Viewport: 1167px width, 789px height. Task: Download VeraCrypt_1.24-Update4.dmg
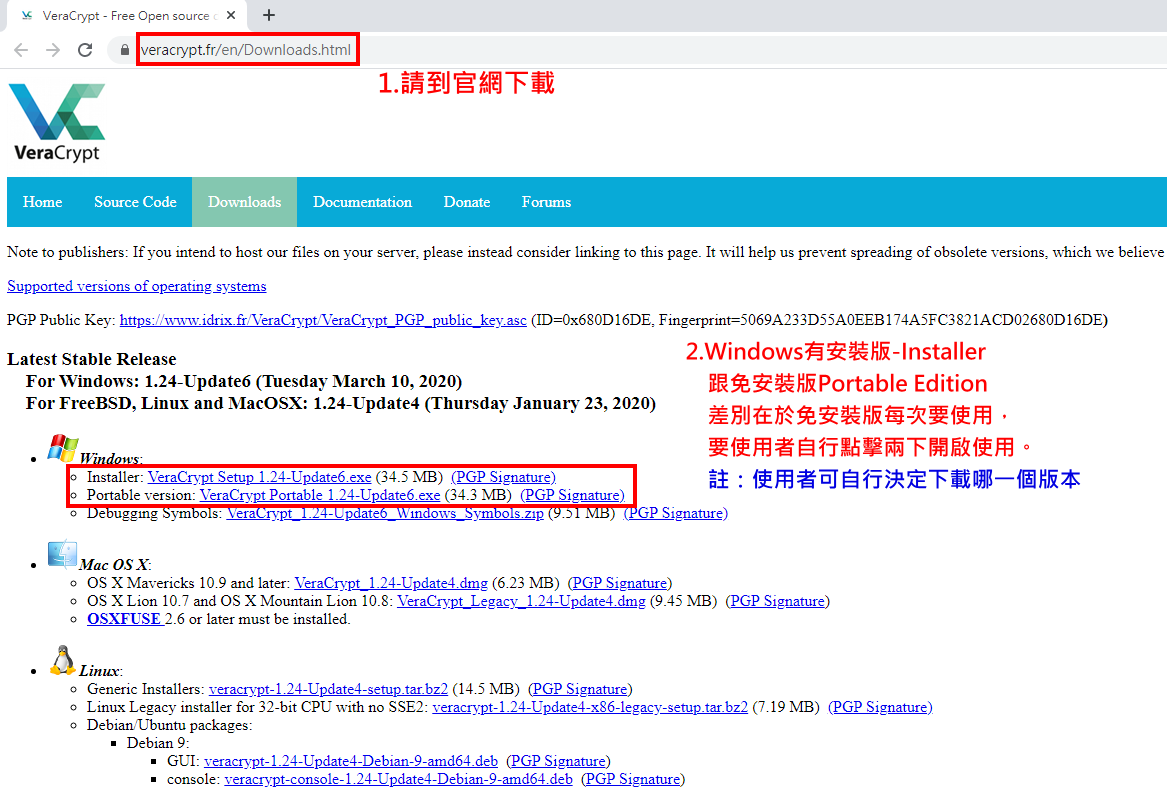(x=391, y=583)
